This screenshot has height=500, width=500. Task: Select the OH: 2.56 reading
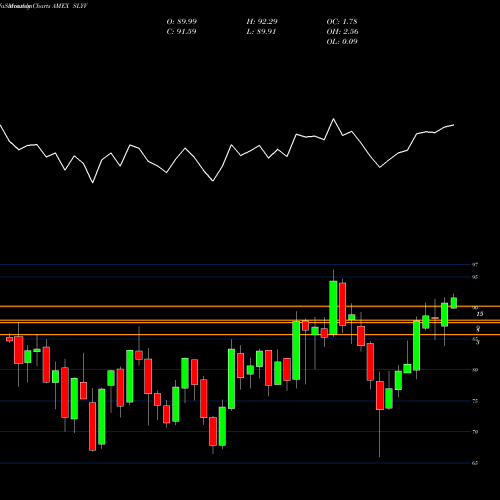(x=343, y=32)
